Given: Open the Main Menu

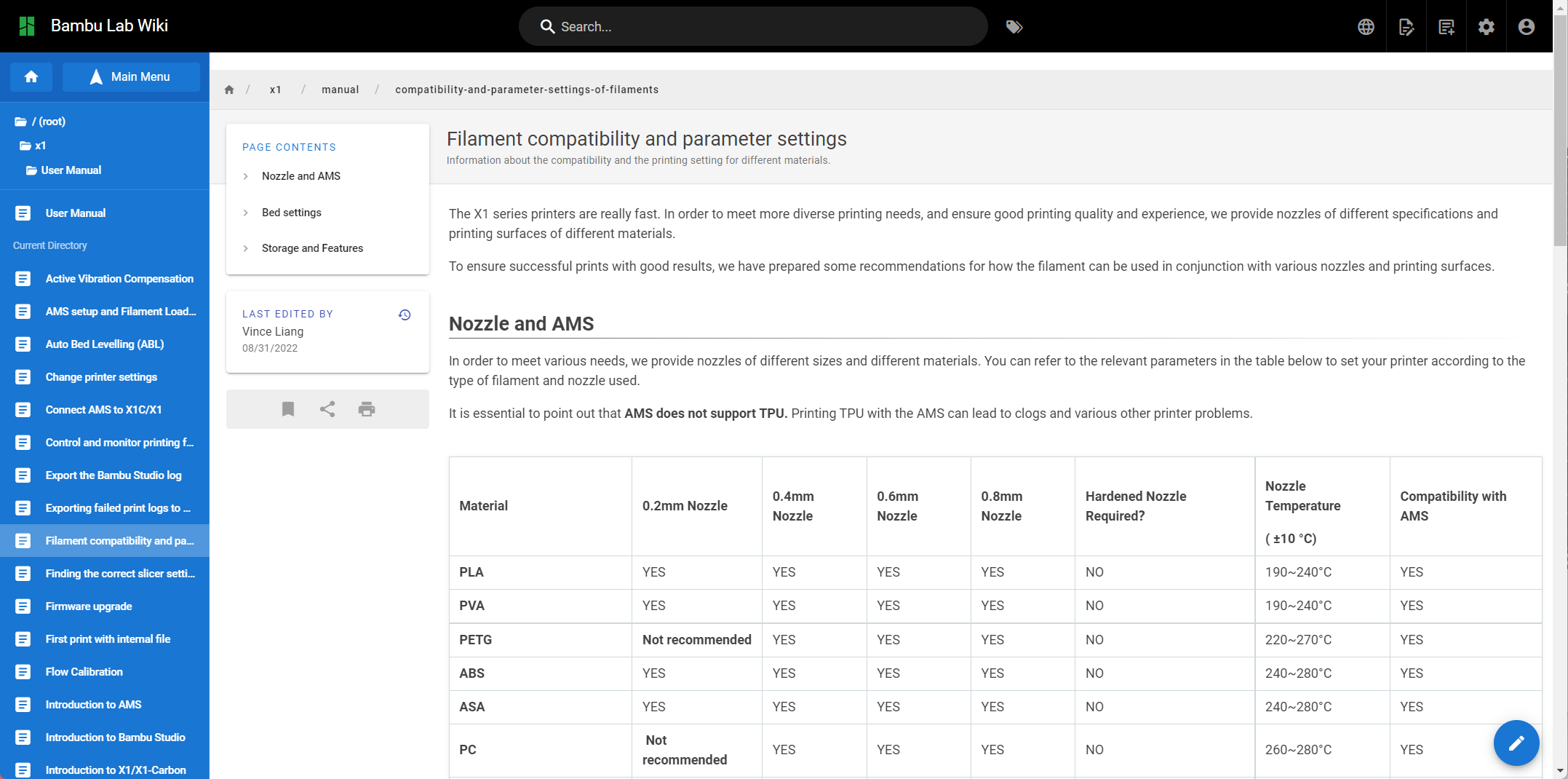Looking at the screenshot, I should point(131,76).
